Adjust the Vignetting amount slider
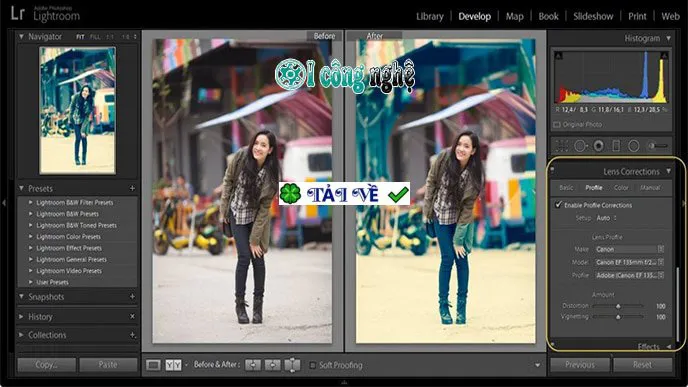The height and width of the screenshot is (387, 688). pos(618,316)
